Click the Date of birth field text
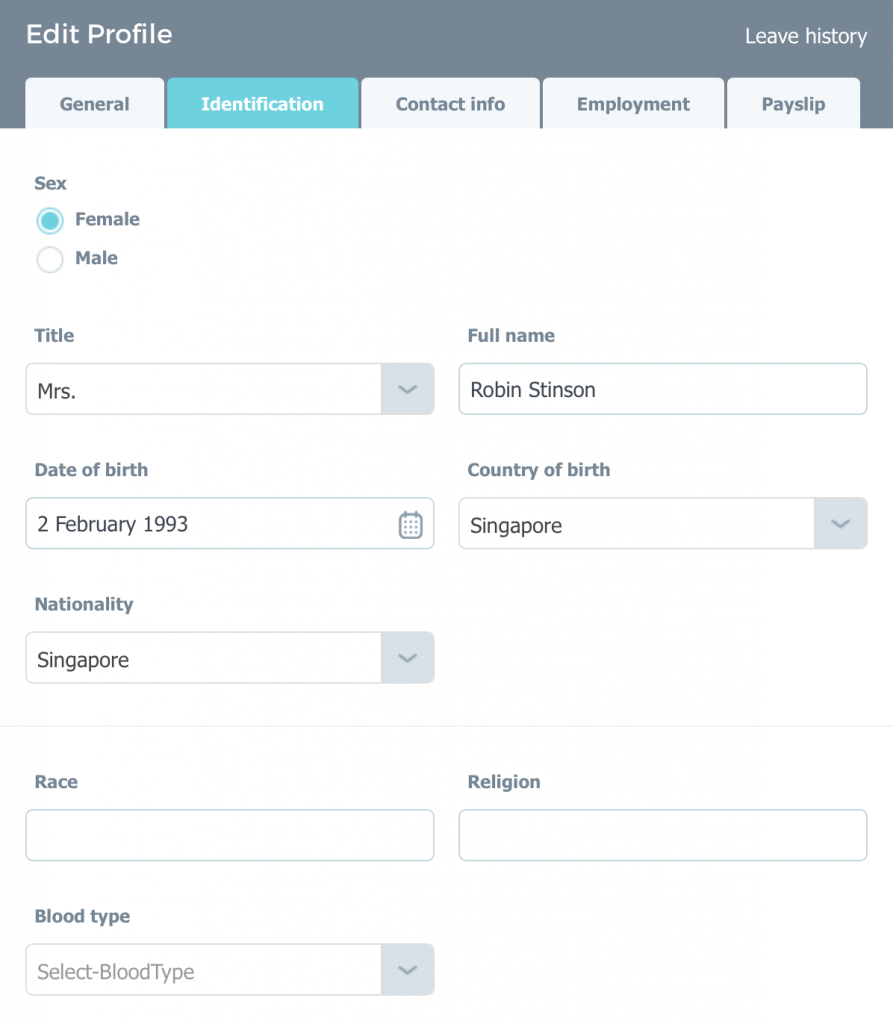 pyautogui.click(x=113, y=524)
